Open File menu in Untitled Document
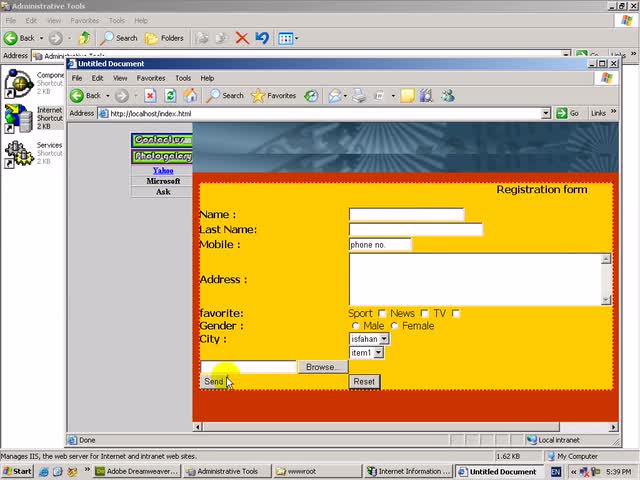The width and height of the screenshot is (640, 480). tap(77, 78)
